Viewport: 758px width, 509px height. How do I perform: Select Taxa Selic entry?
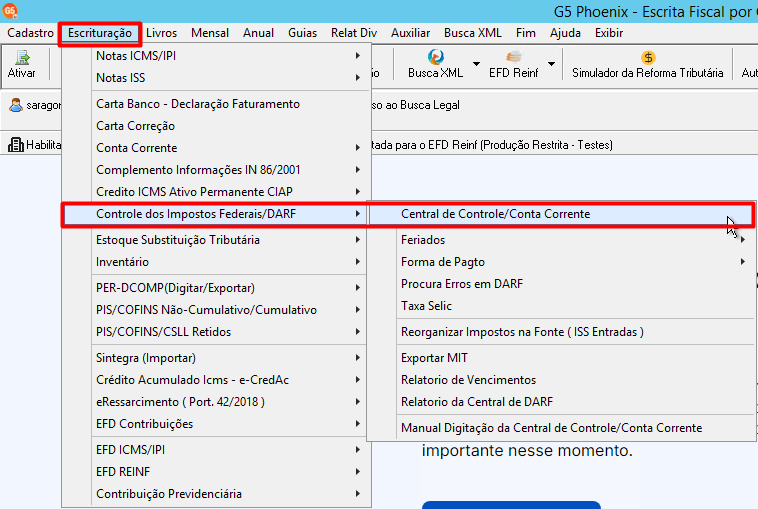[561, 305]
